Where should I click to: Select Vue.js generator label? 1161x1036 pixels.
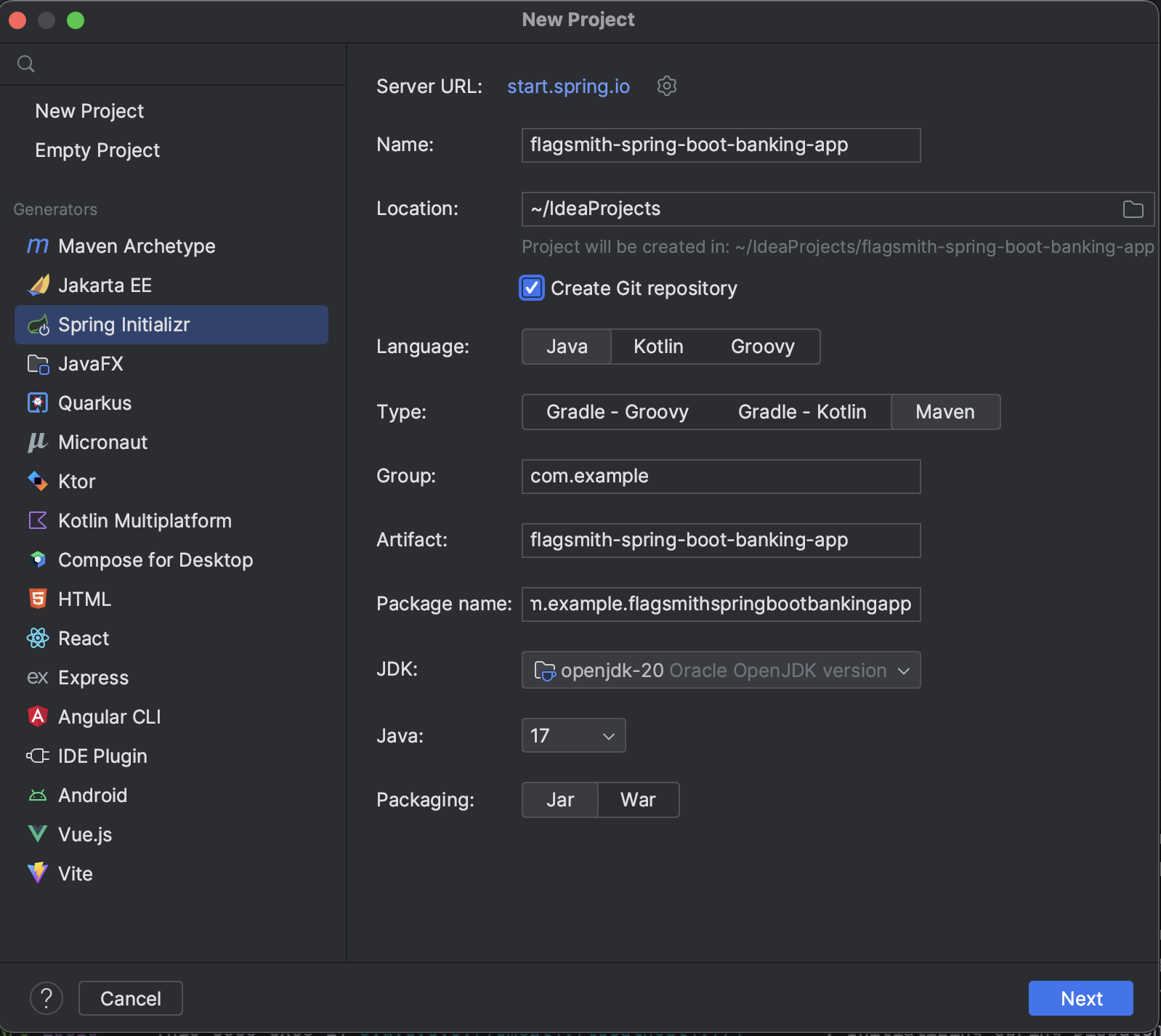click(85, 835)
